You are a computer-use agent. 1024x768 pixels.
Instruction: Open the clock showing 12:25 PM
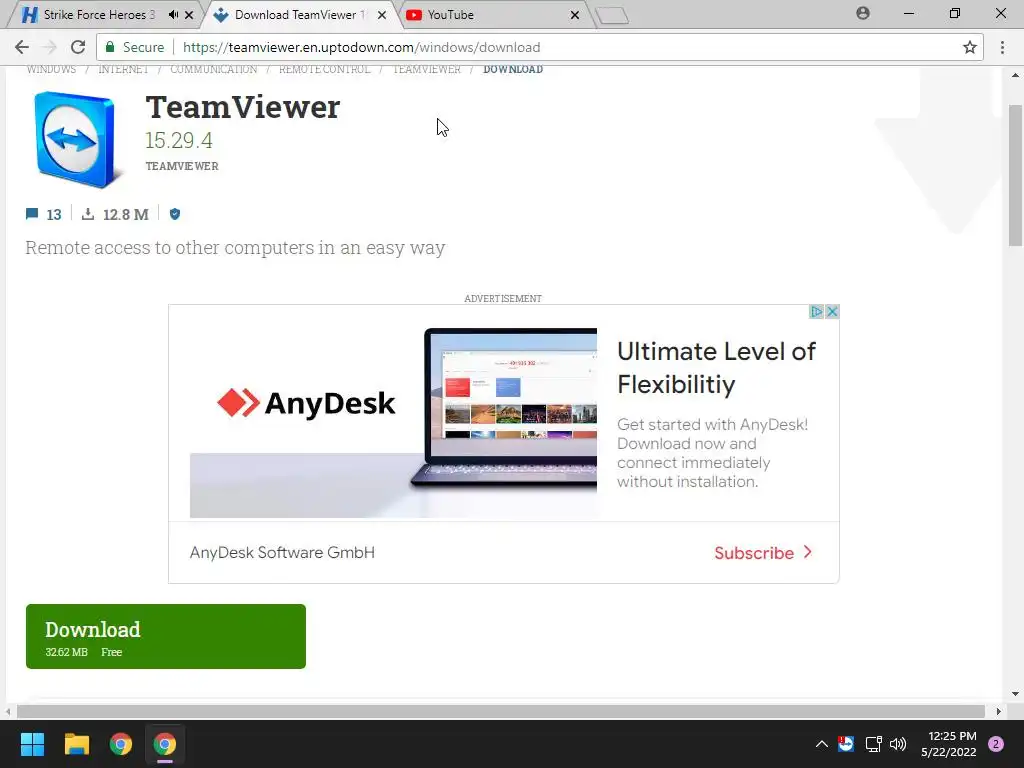tap(949, 744)
